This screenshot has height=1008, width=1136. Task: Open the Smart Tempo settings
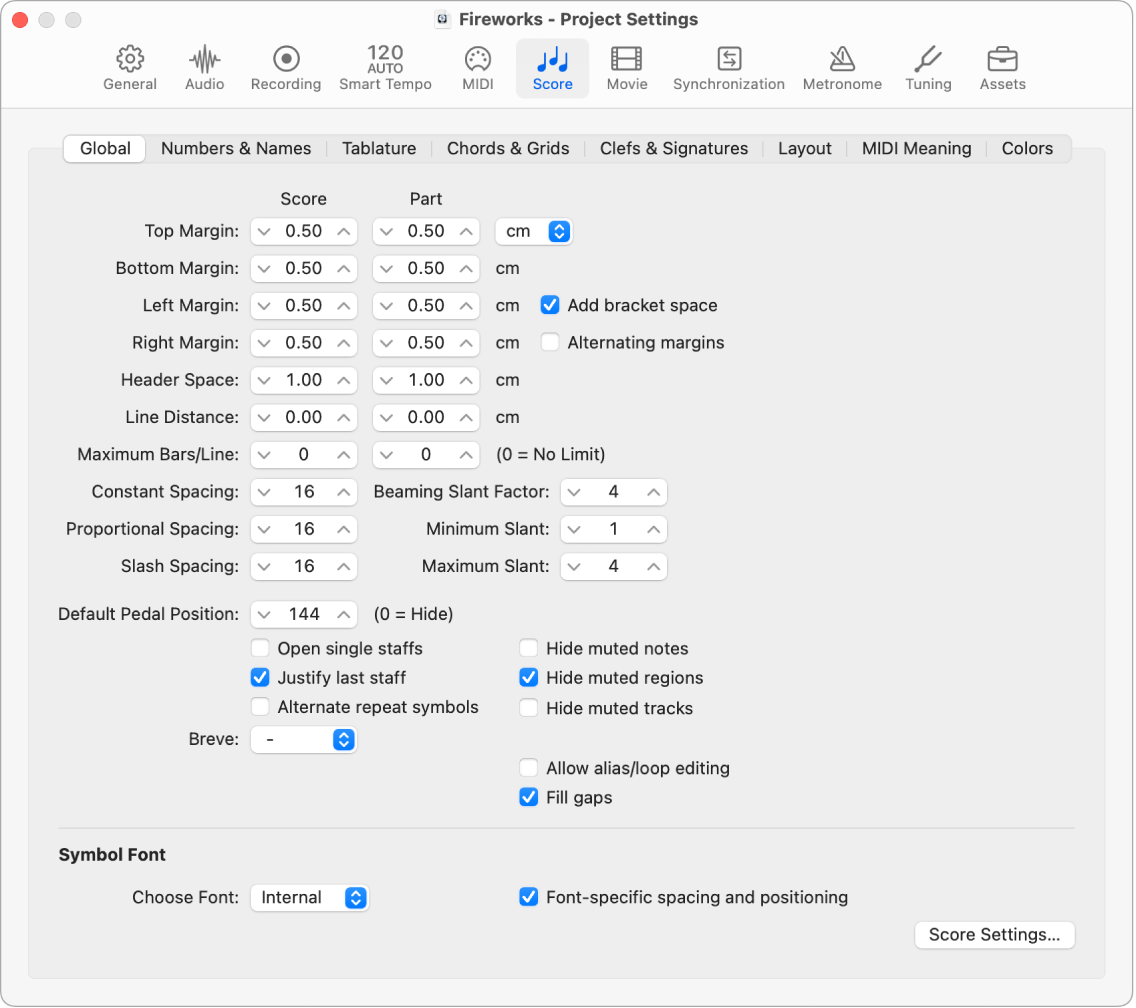tap(385, 65)
